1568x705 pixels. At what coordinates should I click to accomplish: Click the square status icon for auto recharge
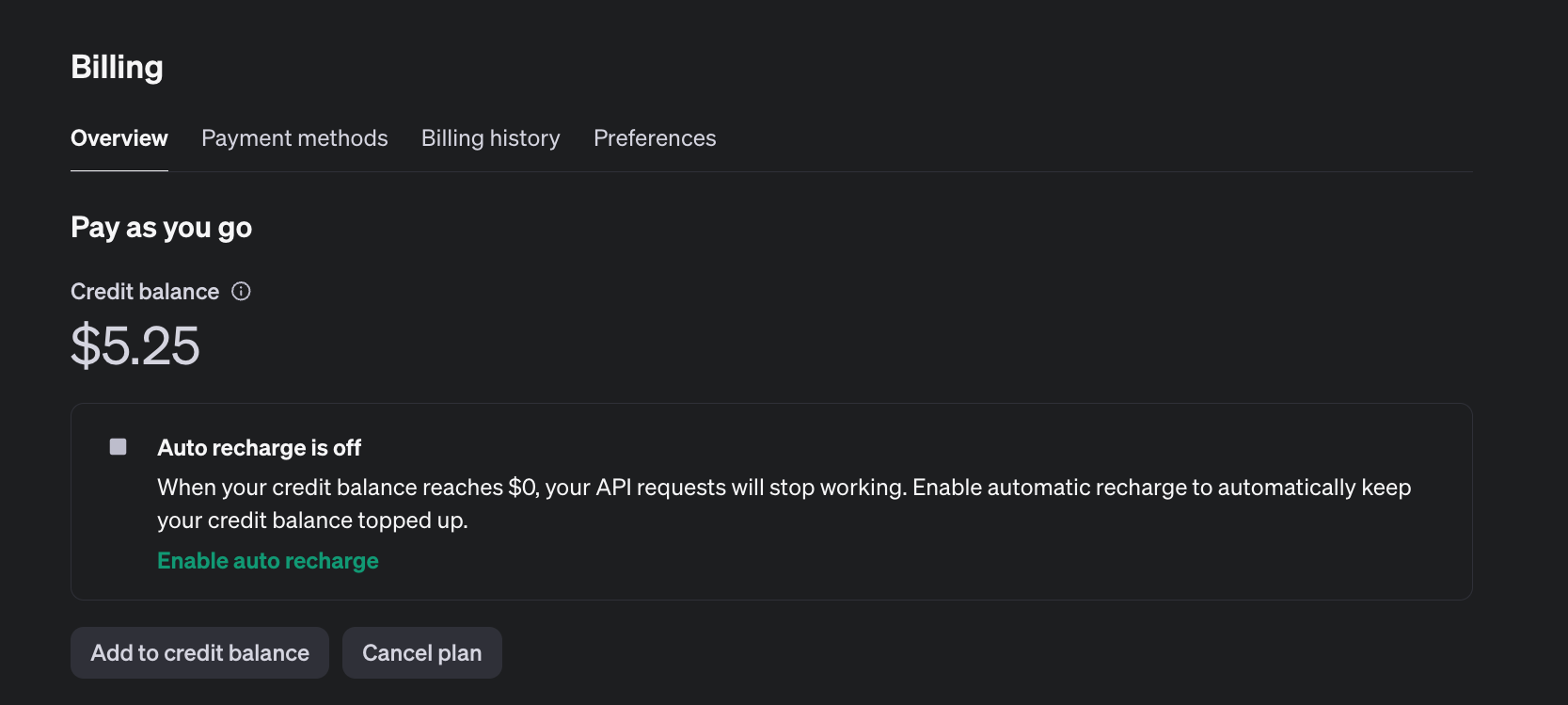[x=118, y=446]
